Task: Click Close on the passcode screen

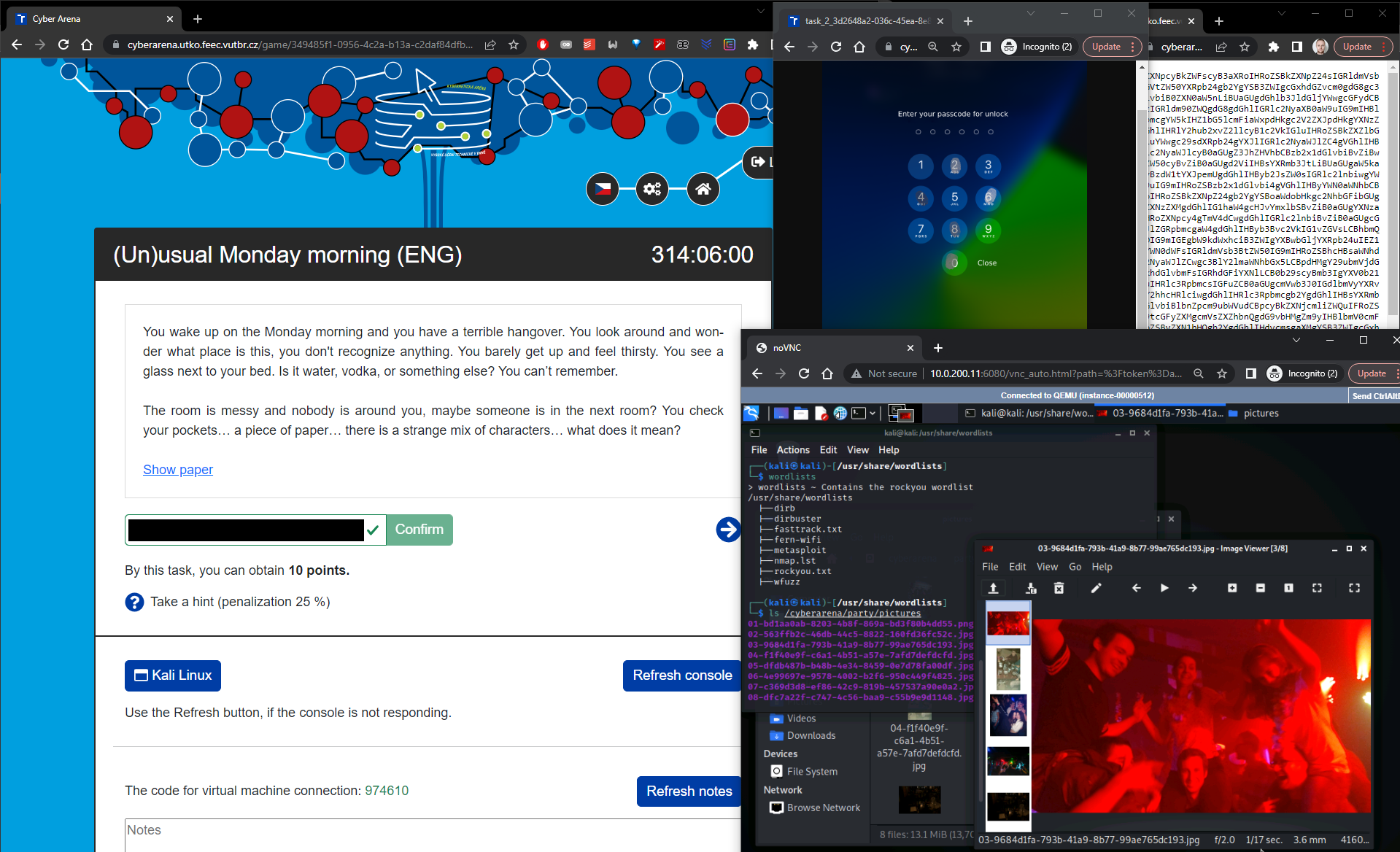Action: [x=987, y=263]
